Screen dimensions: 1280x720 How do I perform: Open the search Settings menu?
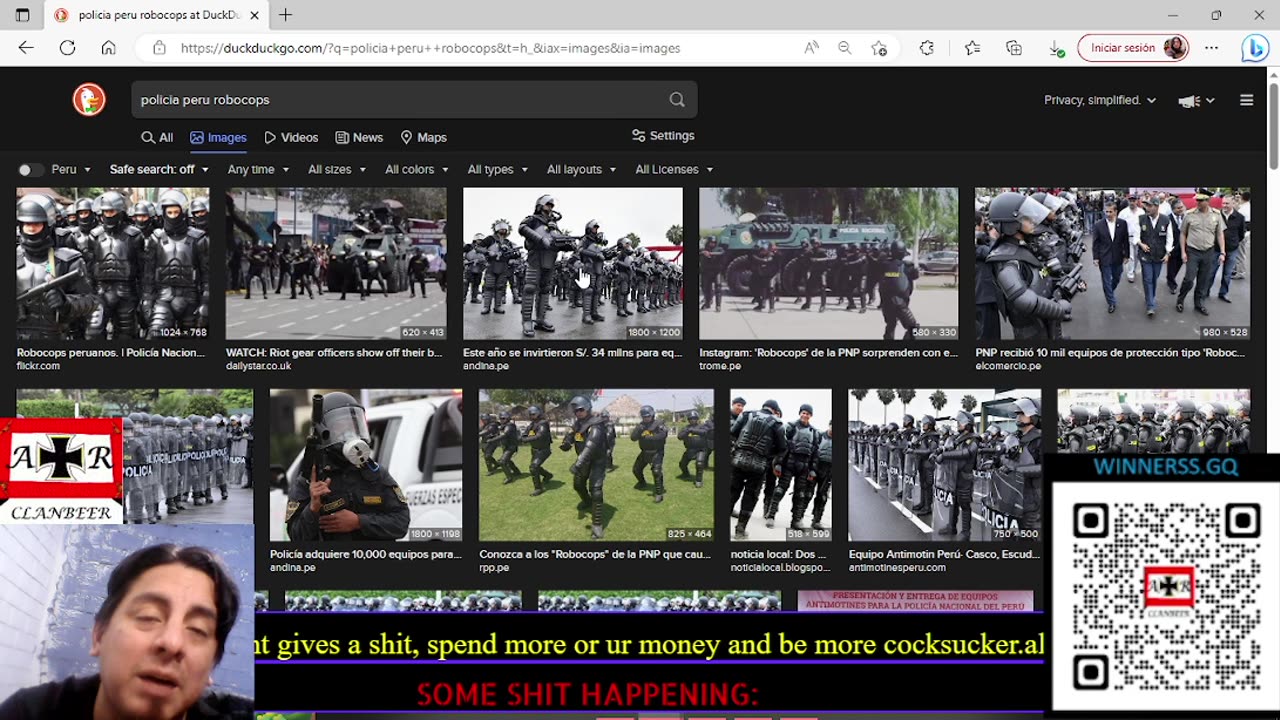[x=663, y=136]
